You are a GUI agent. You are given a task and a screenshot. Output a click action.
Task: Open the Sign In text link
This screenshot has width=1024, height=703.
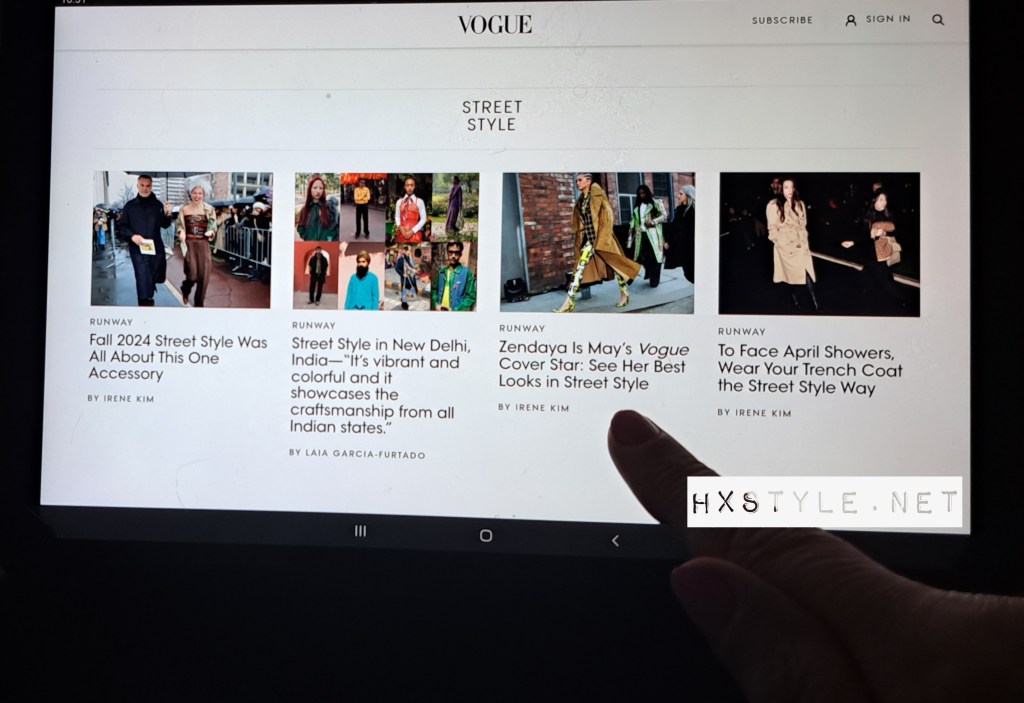(x=888, y=19)
